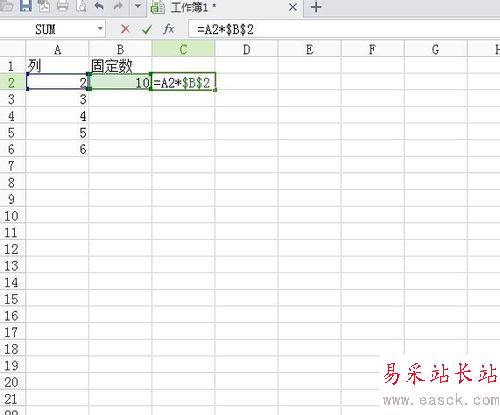
Task: Open the Name Box dropdown arrow
Action: 100,29
